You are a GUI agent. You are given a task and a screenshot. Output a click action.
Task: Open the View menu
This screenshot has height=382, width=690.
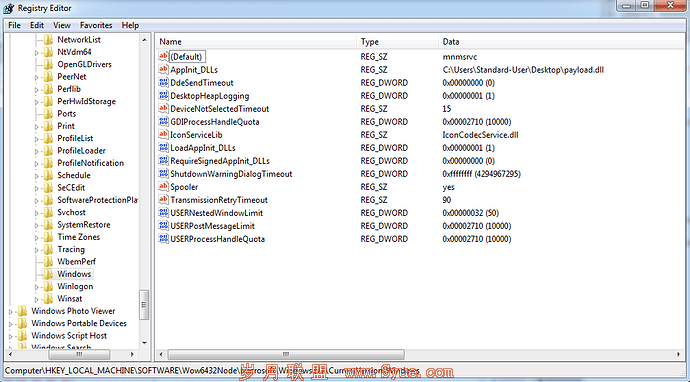click(62, 25)
